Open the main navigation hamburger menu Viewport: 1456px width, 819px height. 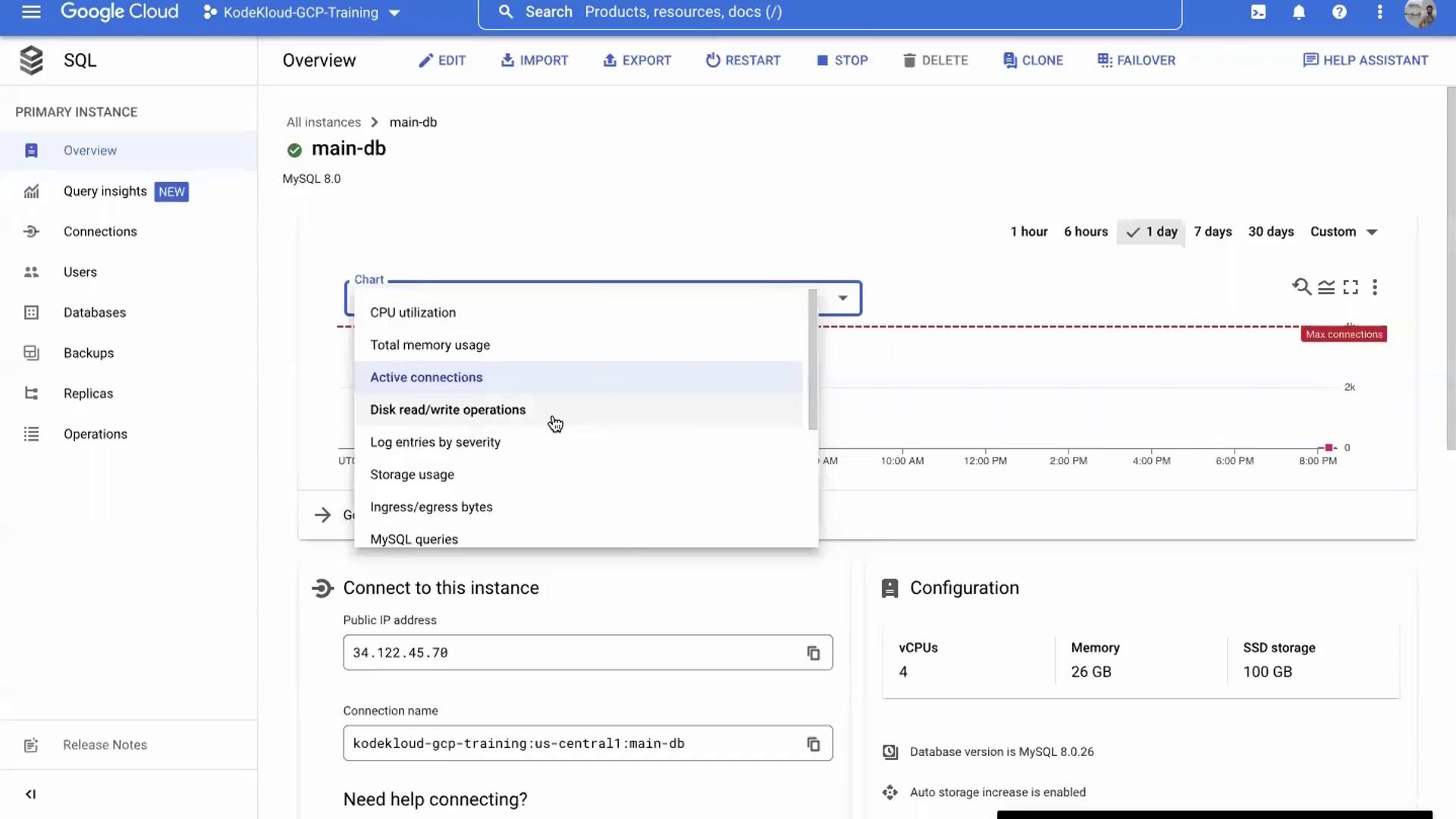(31, 12)
